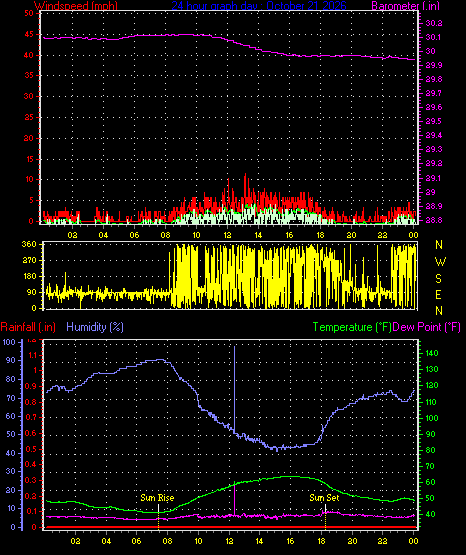This screenshot has height=555, width=466.
Task: Click the 28.8 barometer scale value
Action: click(x=434, y=220)
